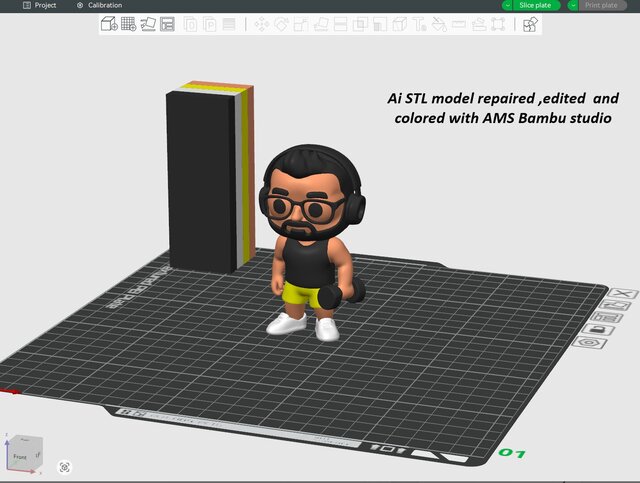Select the Lay on face tool
The image size is (640, 483).
[321, 24]
